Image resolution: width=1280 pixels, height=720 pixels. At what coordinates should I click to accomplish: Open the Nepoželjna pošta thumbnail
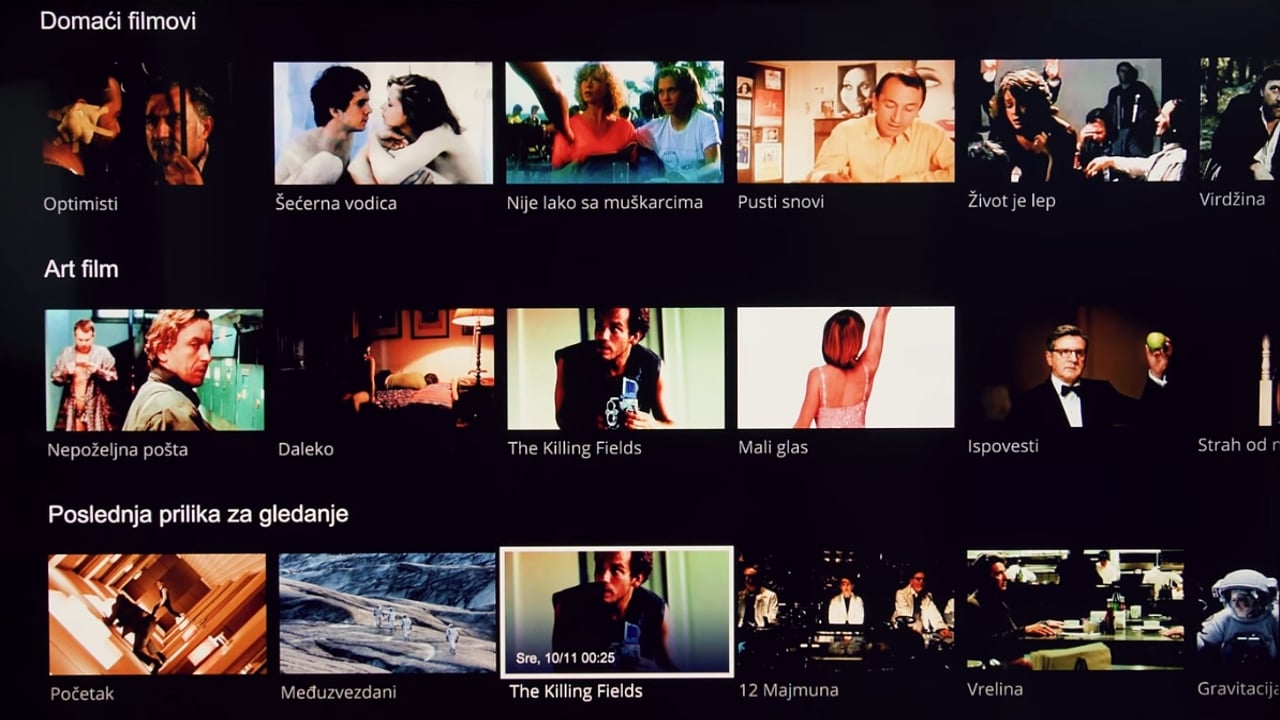pyautogui.click(x=155, y=370)
